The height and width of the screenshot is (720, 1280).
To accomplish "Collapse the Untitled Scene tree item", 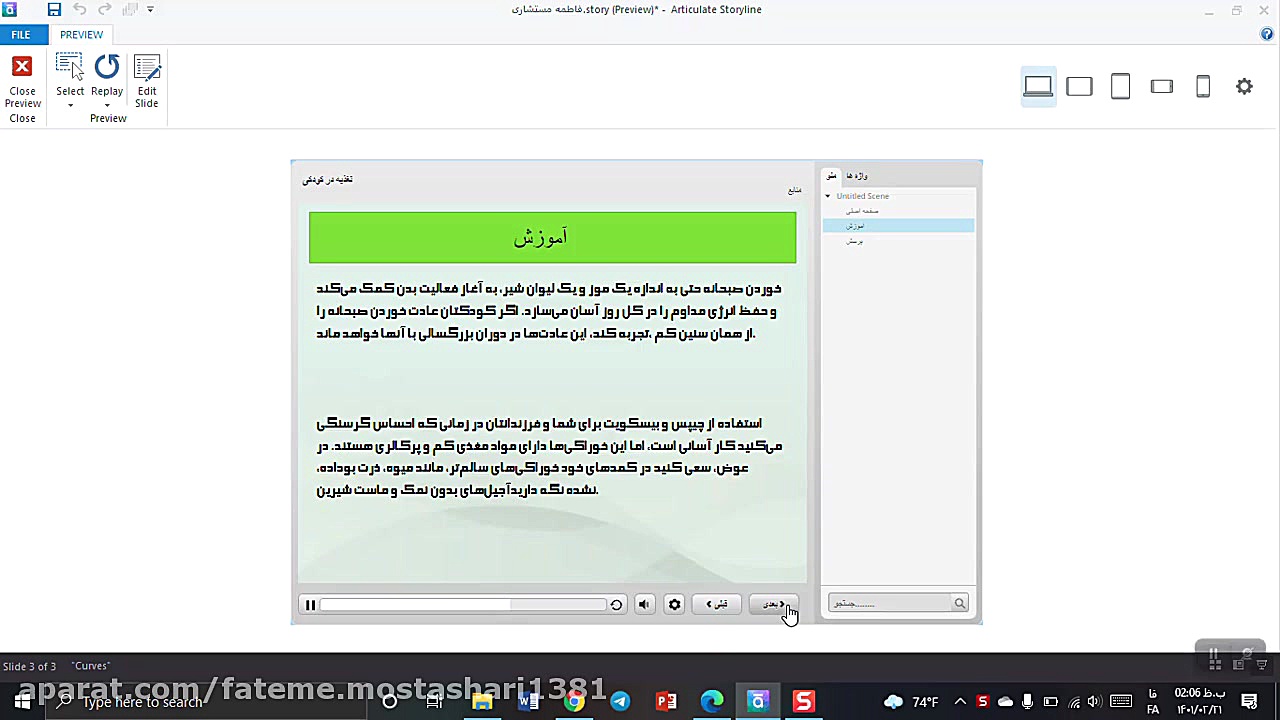I will pos(828,196).
